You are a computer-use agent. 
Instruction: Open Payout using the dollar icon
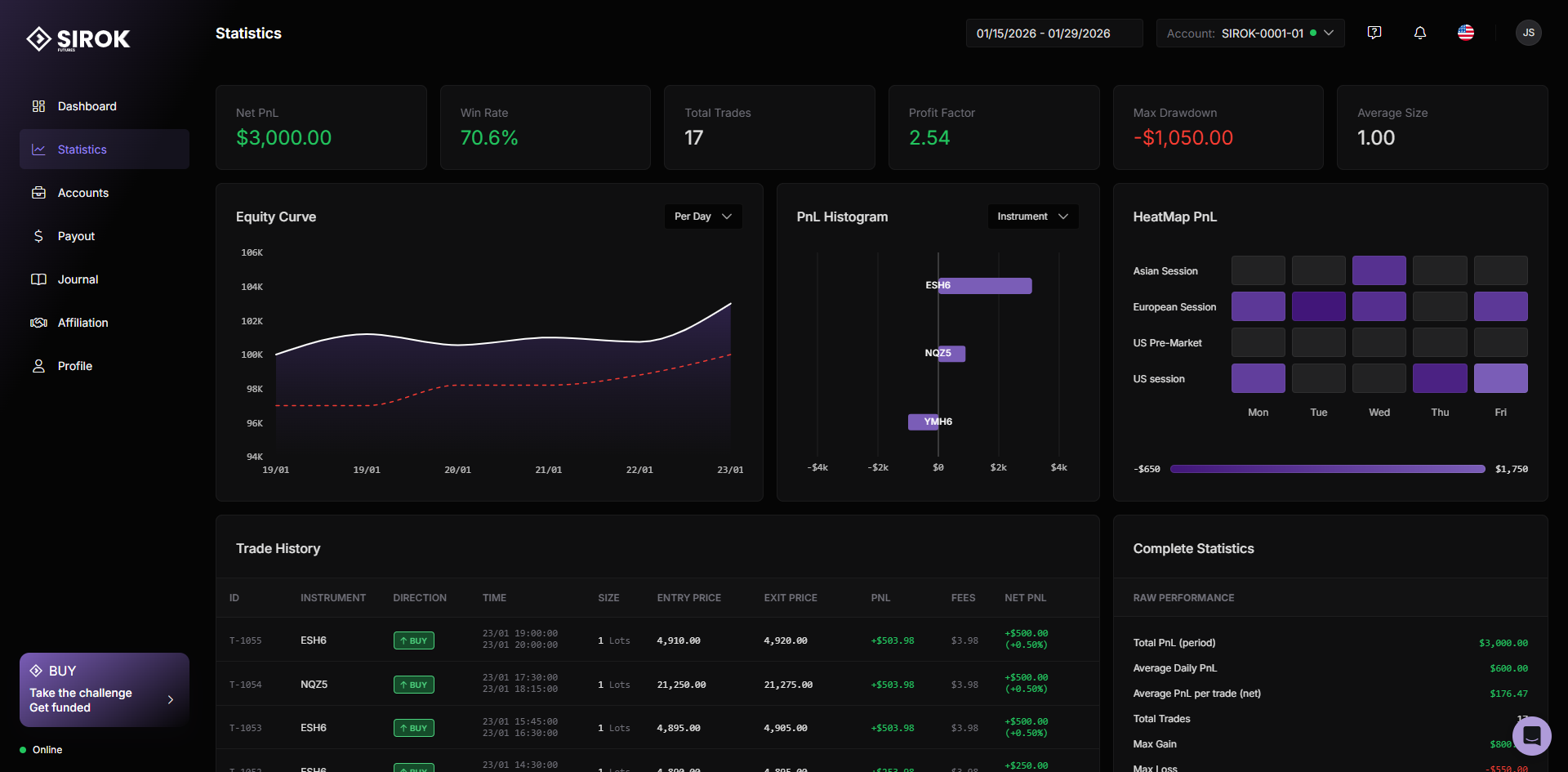tap(38, 235)
